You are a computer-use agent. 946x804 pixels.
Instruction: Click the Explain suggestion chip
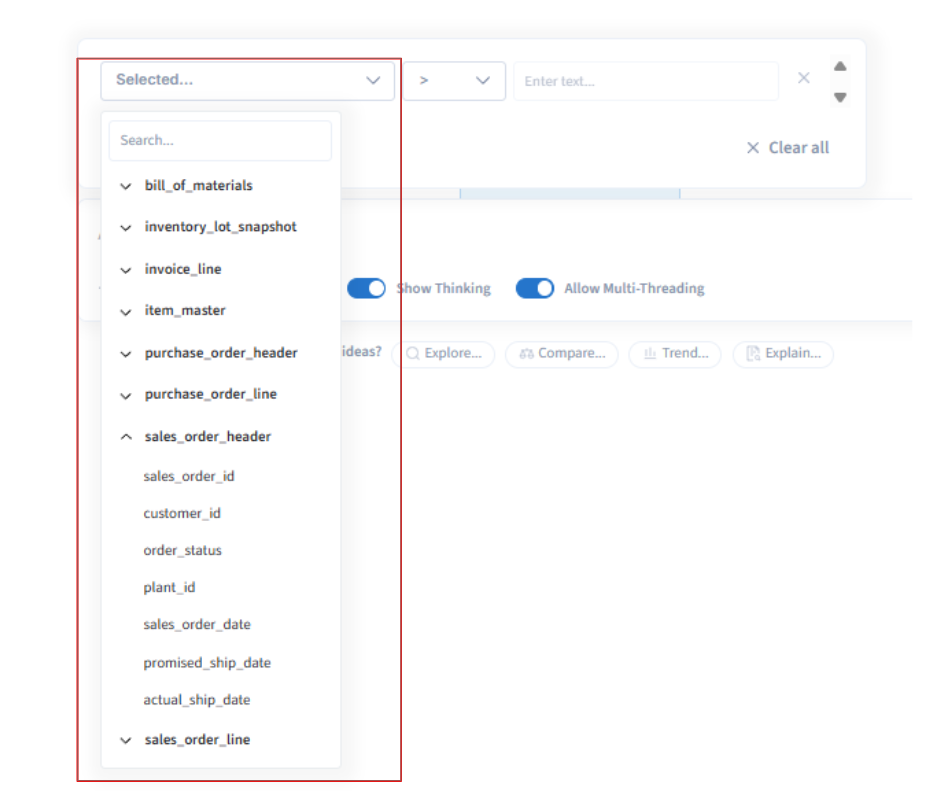pos(783,353)
